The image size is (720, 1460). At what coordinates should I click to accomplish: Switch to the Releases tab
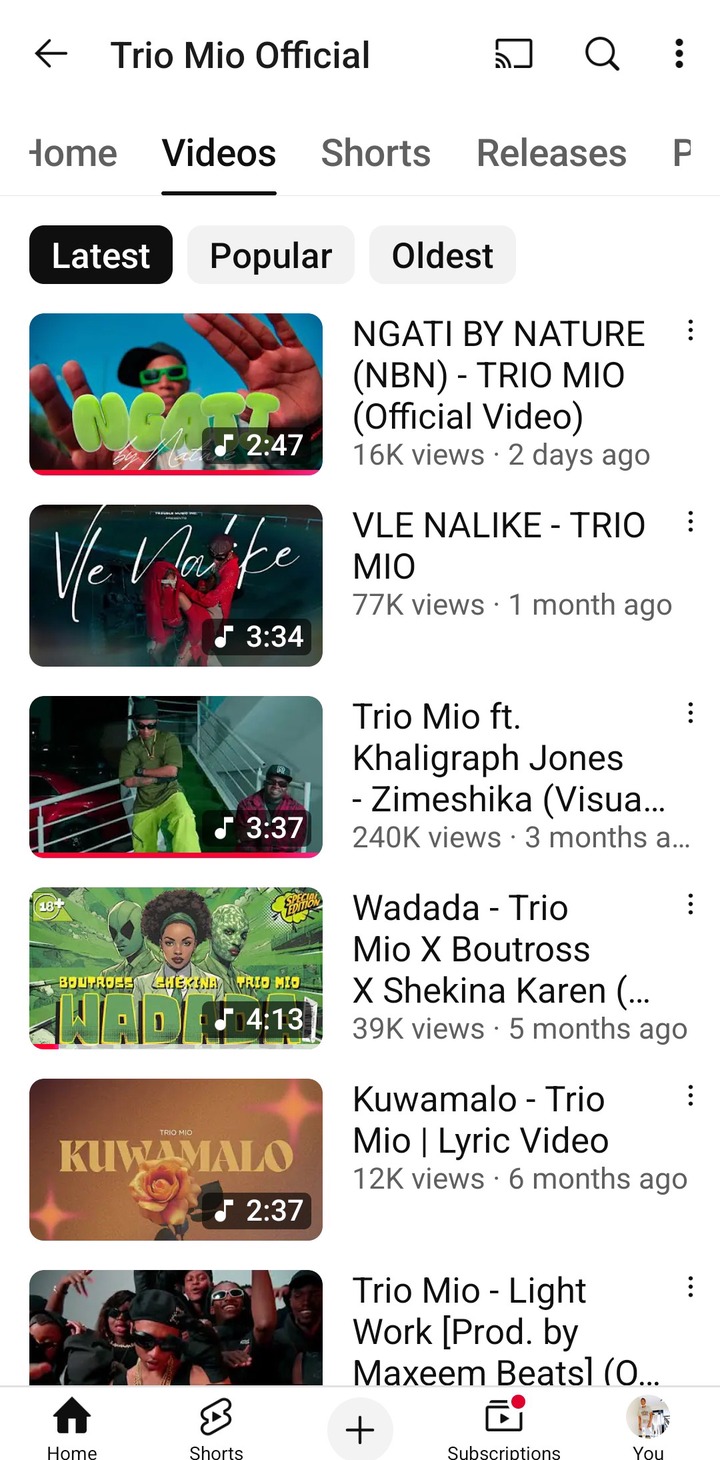pos(552,153)
